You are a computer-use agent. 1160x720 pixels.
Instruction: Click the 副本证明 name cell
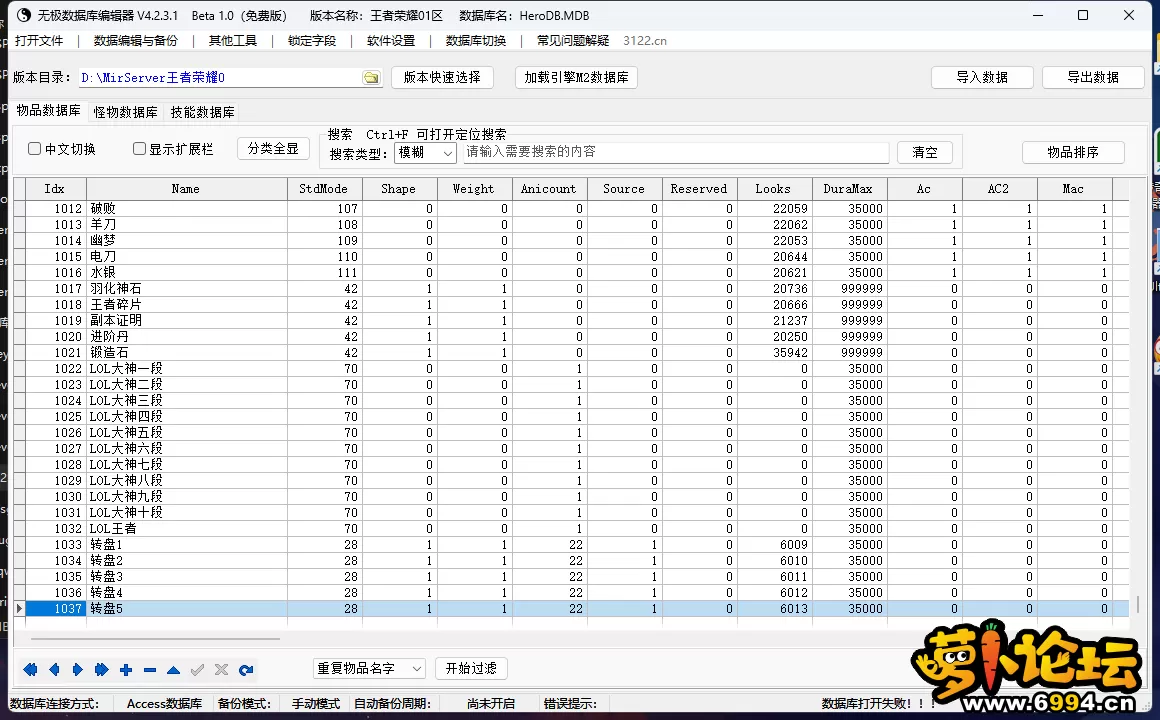click(x=186, y=320)
